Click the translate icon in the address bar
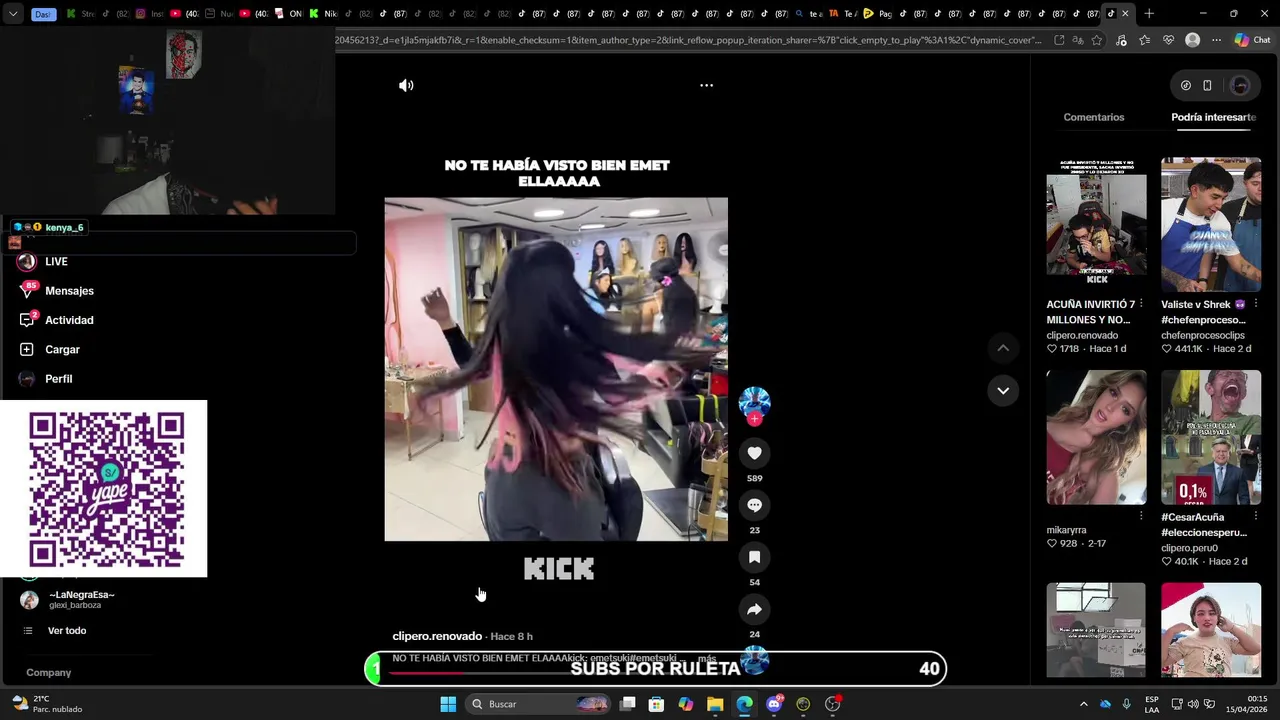 [1078, 40]
